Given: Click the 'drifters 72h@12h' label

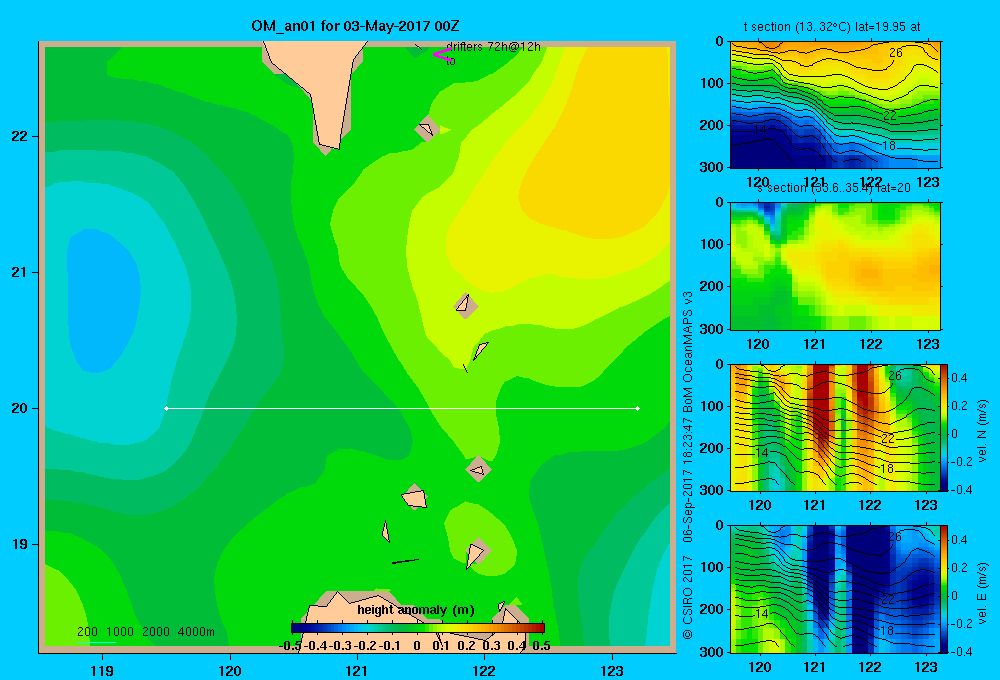Looking at the screenshot, I should [493, 47].
